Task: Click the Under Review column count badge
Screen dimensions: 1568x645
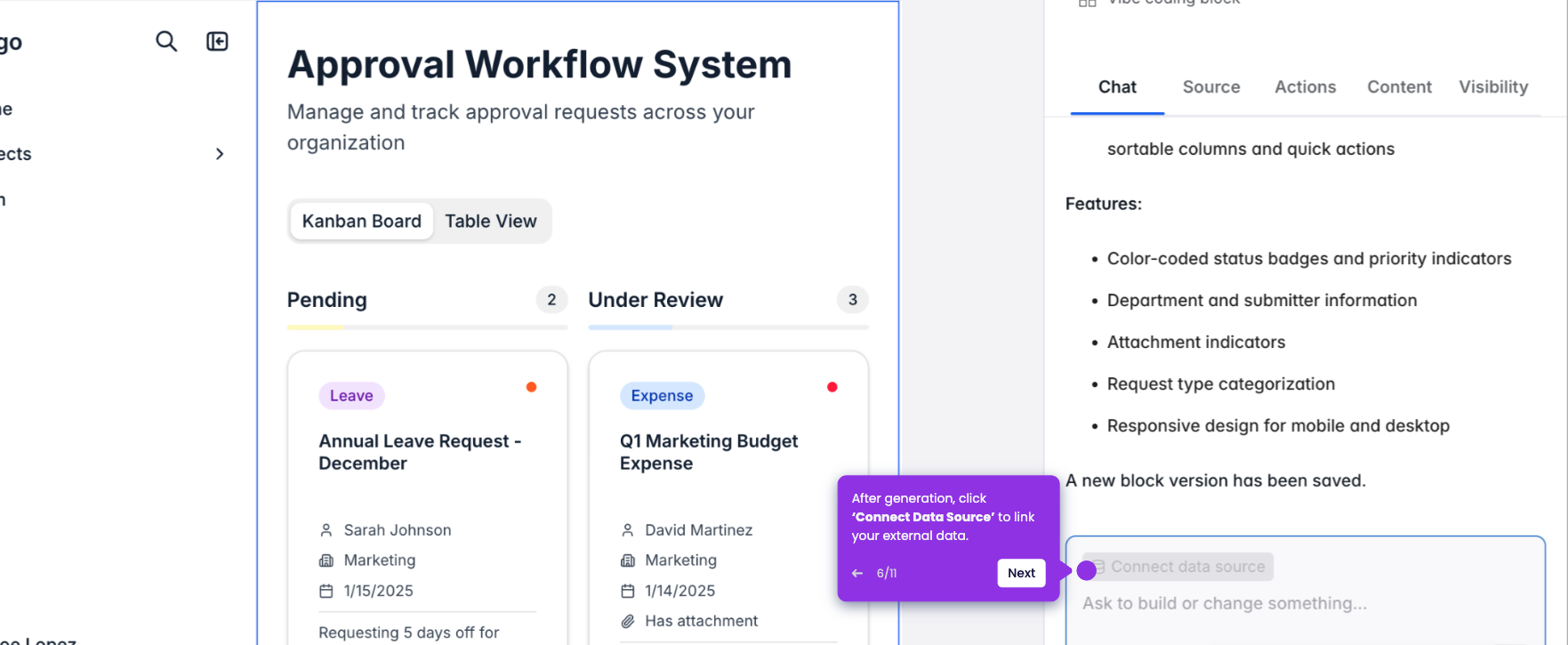Action: pos(853,300)
